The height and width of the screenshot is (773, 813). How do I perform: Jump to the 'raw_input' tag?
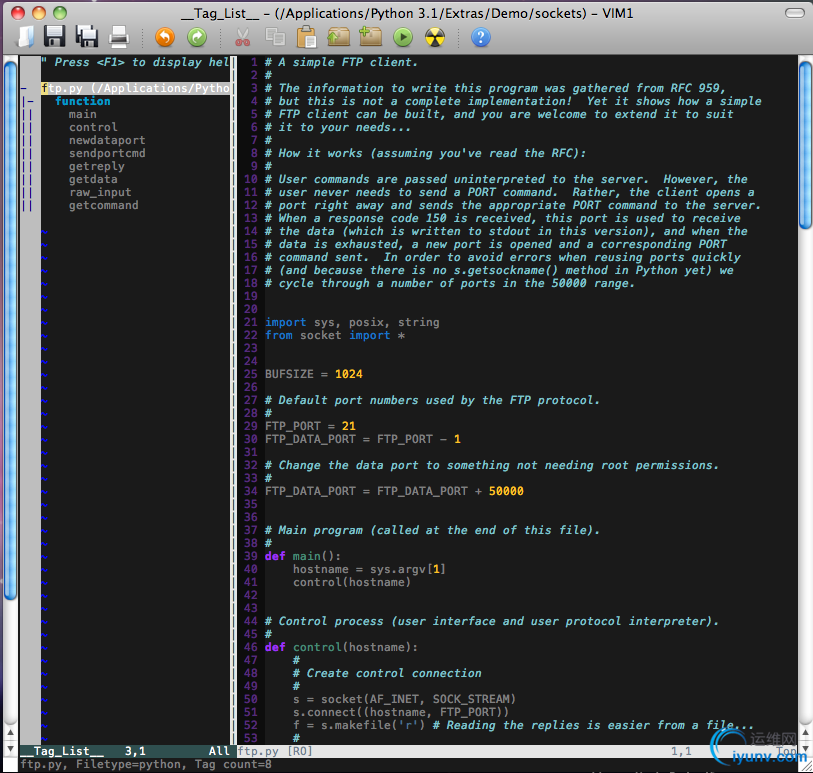100,192
